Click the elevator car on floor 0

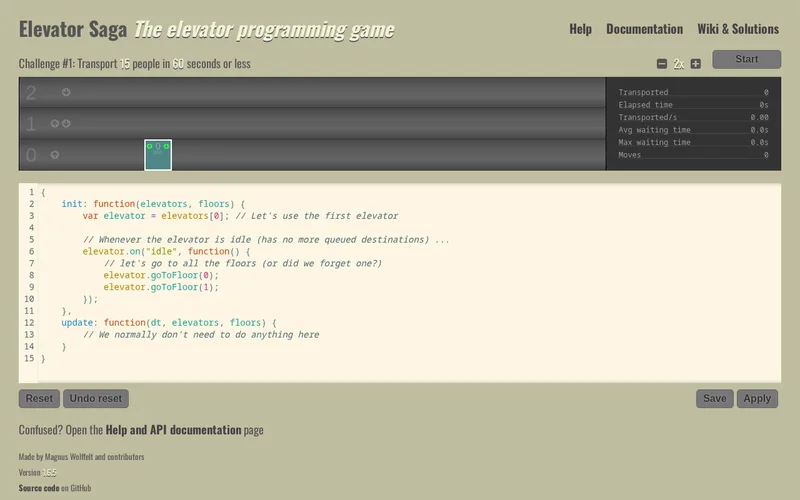point(158,155)
